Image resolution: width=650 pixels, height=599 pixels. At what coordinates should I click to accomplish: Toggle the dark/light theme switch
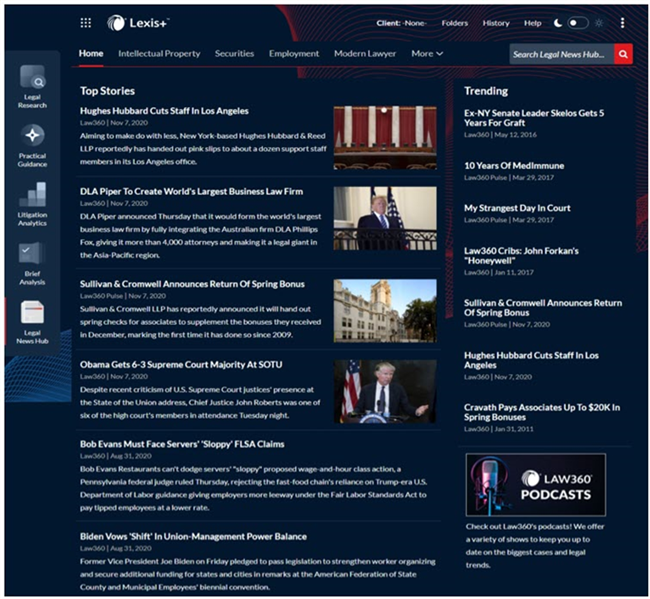[x=578, y=23]
